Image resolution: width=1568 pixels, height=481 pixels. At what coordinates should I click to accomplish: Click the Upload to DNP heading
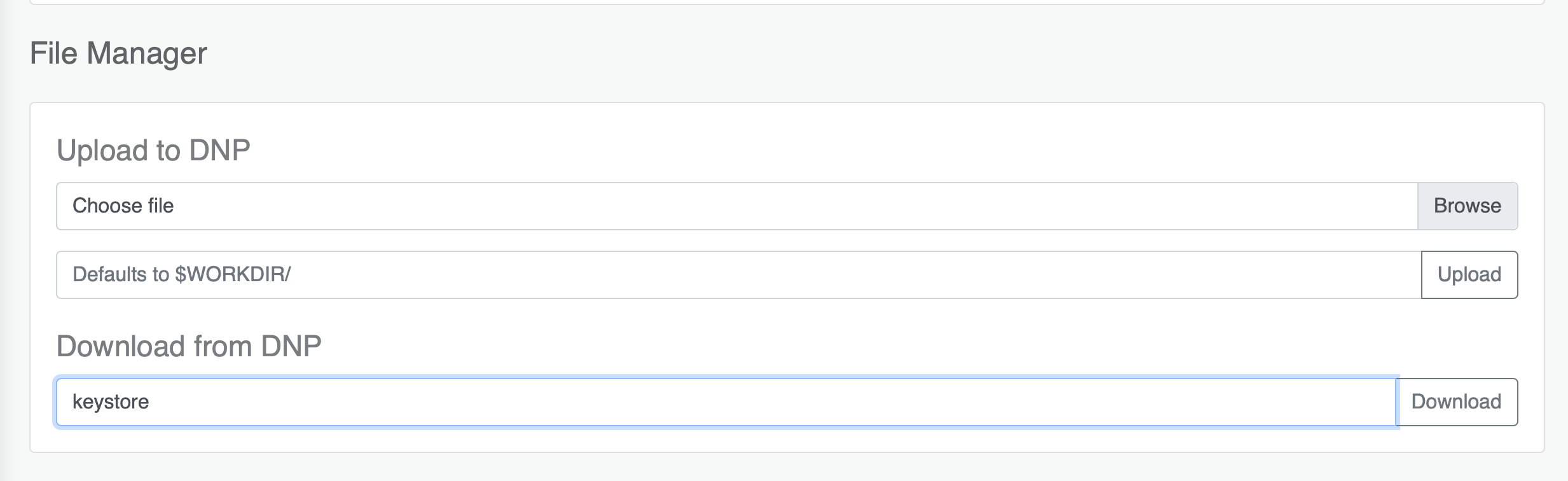pyautogui.click(x=153, y=151)
